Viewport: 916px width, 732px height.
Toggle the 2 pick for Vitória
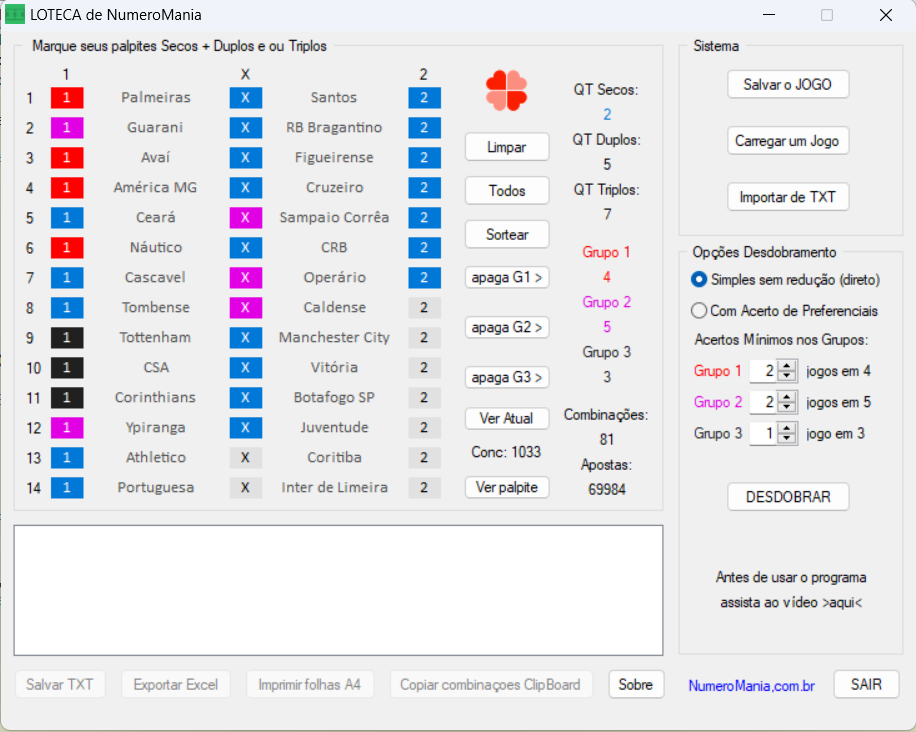pos(424,368)
